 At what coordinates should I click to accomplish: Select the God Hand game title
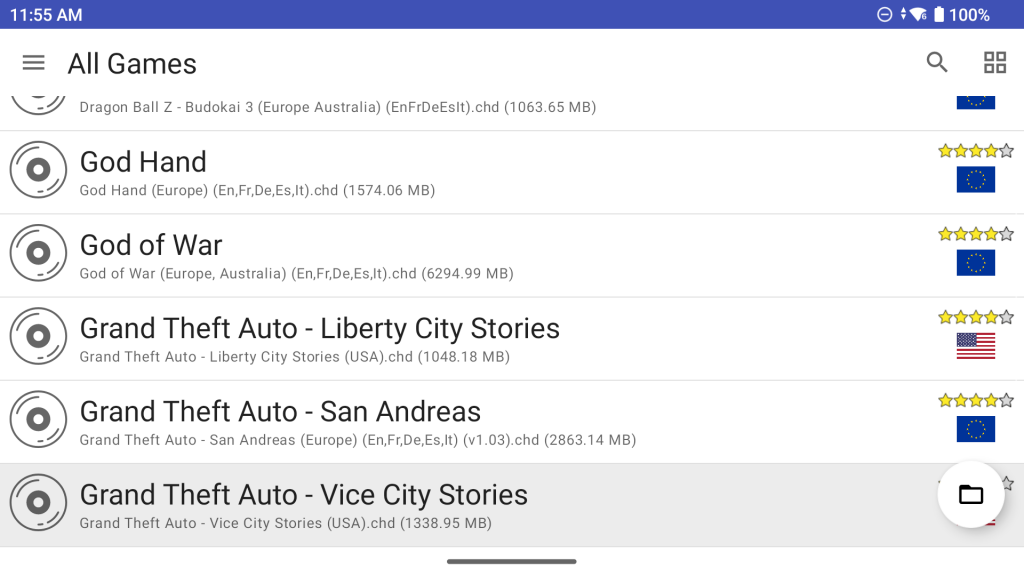click(x=143, y=162)
